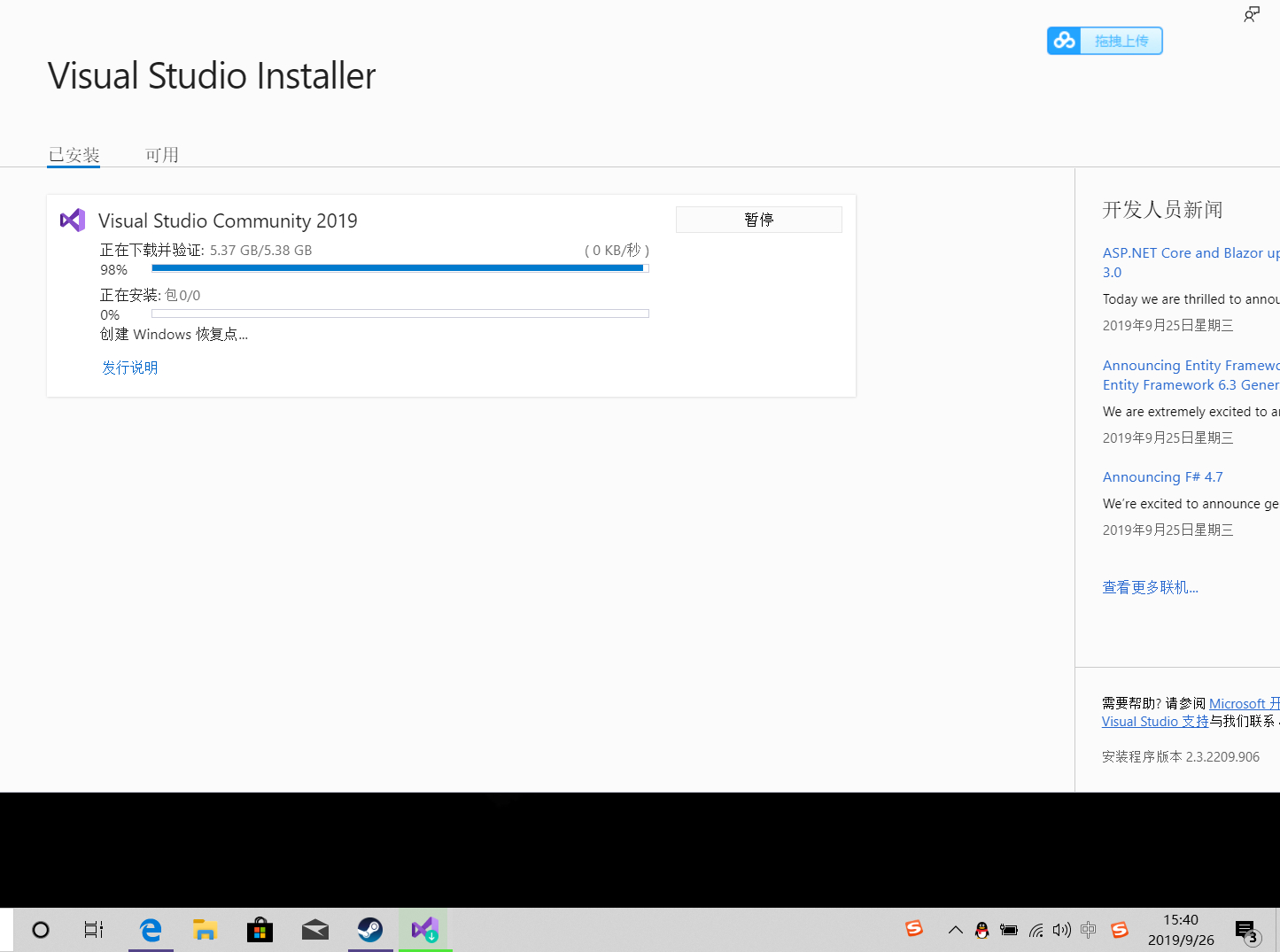Click the Sogou icon beside the clock
Screen dimensions: 1280x952
[x=1120, y=930]
